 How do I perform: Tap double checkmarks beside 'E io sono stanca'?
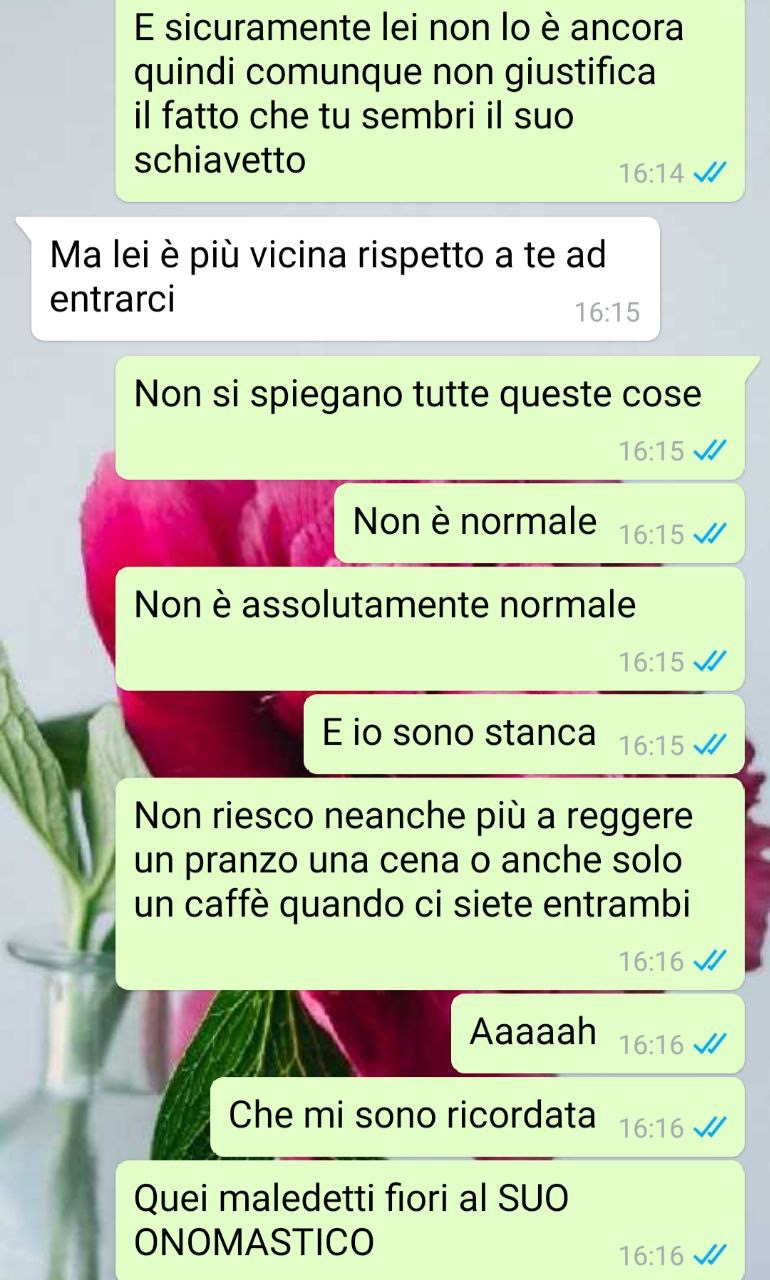[708, 746]
